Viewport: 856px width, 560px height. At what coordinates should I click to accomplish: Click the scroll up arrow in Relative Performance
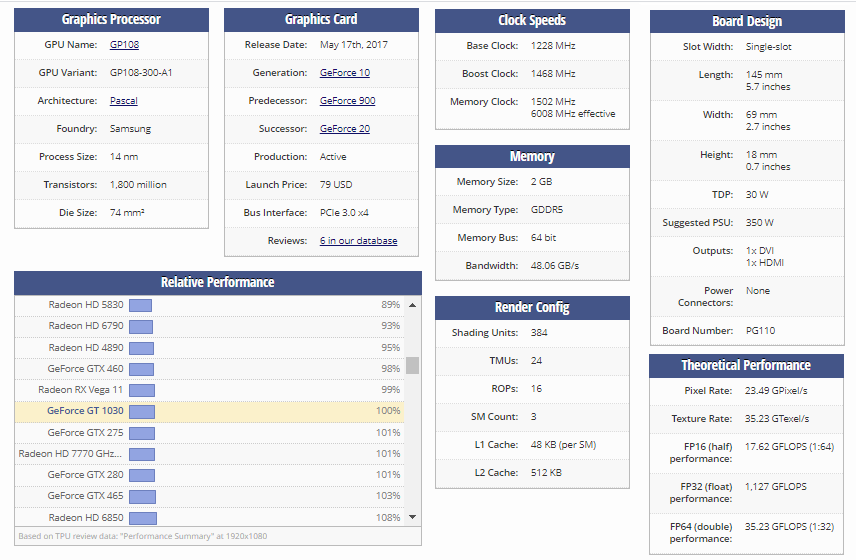tap(412, 304)
